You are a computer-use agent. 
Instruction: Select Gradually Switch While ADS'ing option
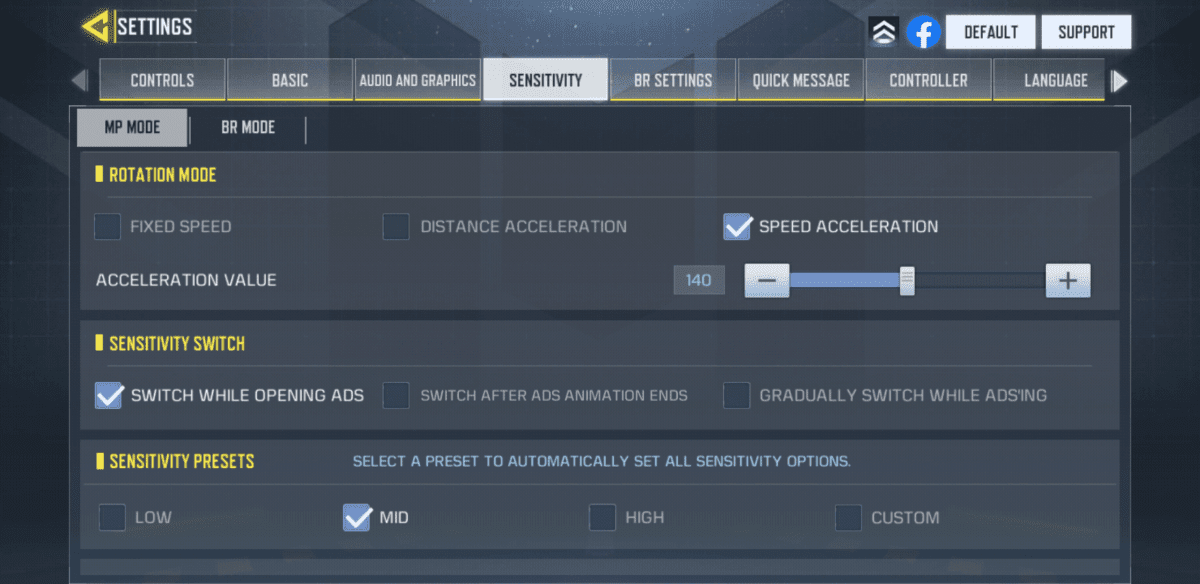pos(737,395)
